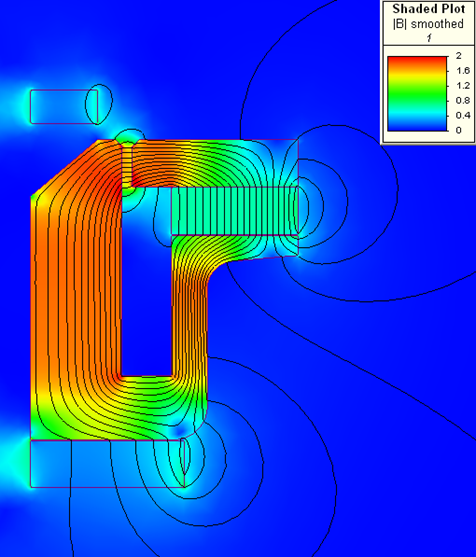Click the |B| smoothed legend label
476x557 pixels.
(x=428, y=24)
